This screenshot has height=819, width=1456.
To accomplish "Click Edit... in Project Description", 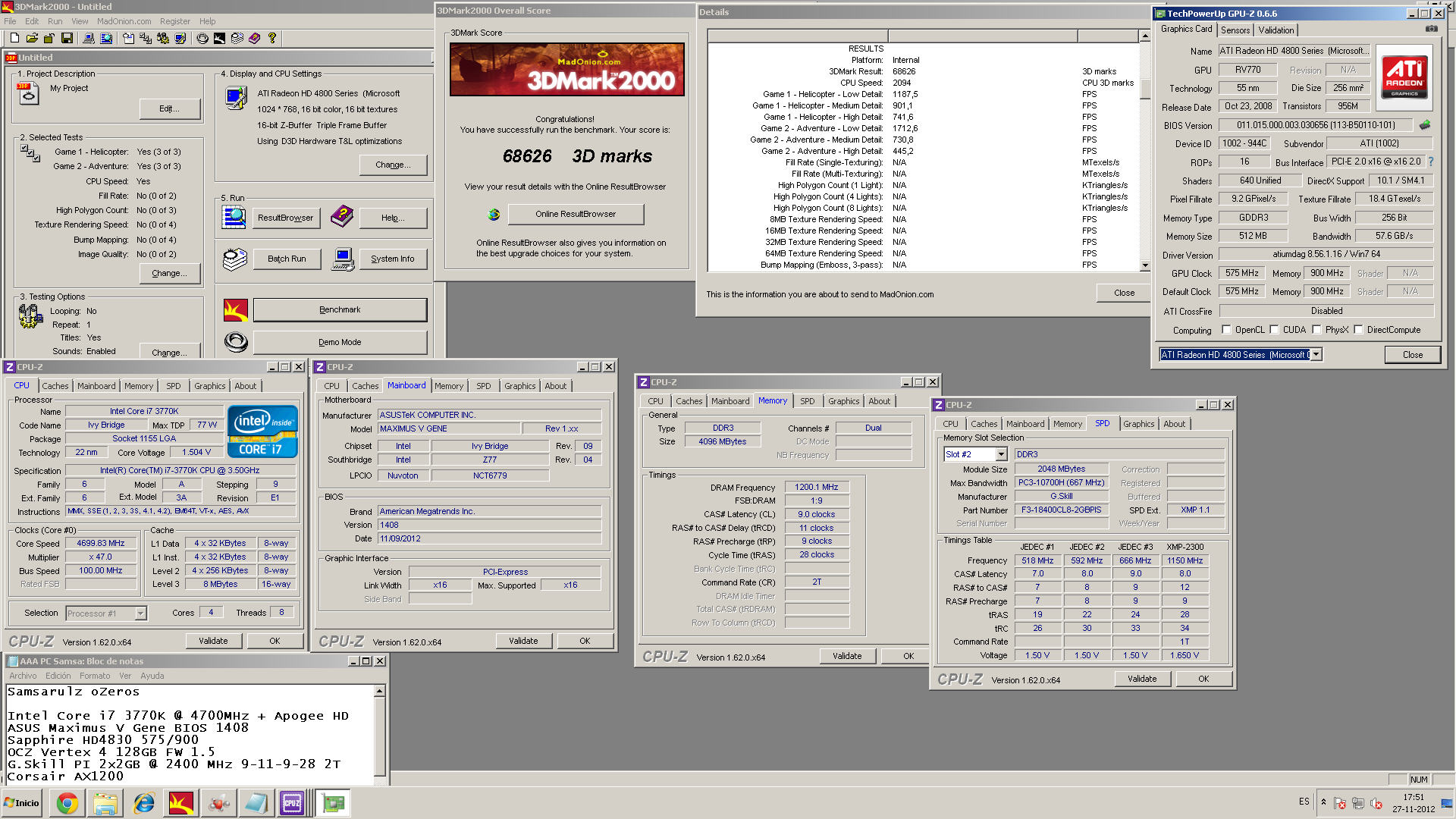I will click(170, 109).
